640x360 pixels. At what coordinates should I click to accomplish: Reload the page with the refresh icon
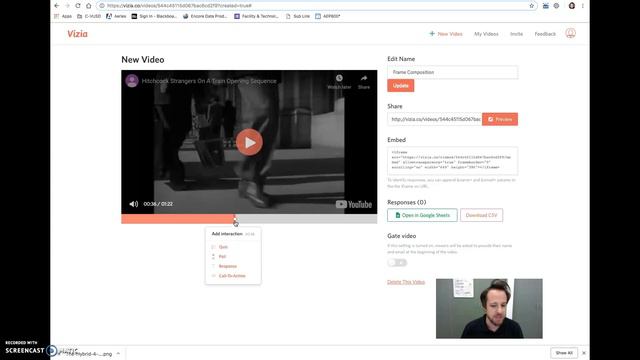[x=78, y=6]
